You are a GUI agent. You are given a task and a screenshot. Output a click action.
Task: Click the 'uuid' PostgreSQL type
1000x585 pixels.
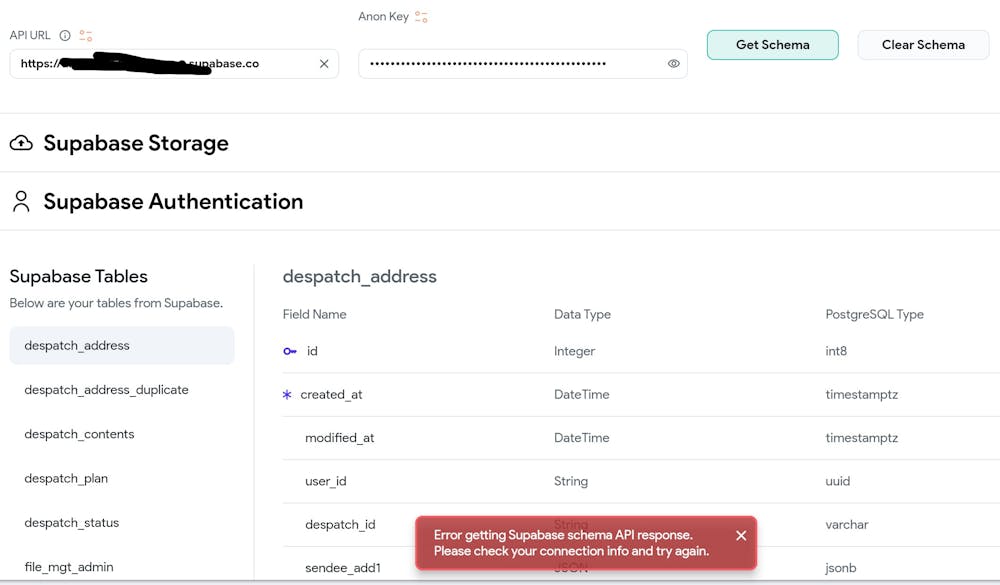[837, 482]
